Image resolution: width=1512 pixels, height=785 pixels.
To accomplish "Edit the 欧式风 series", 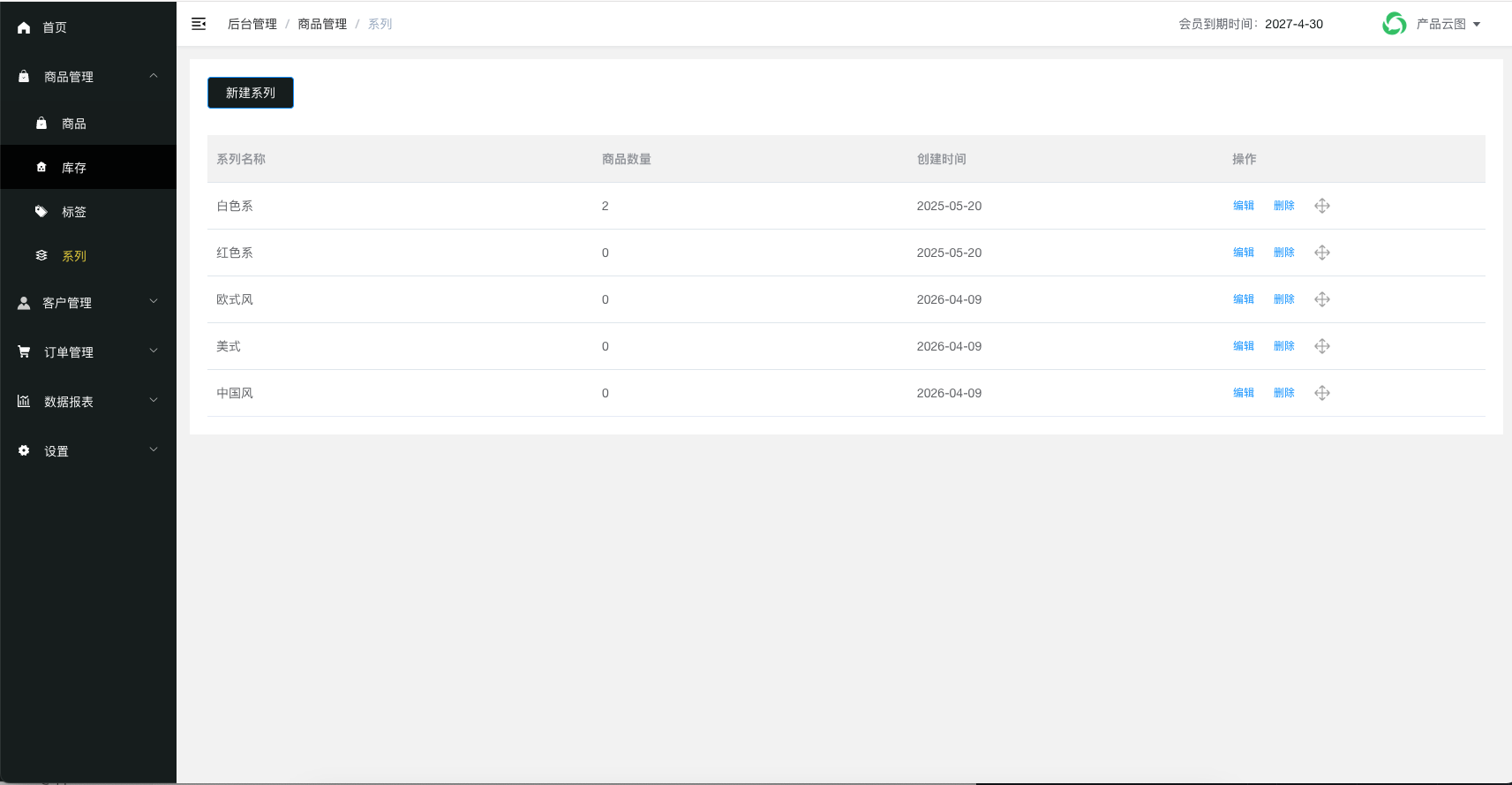I will tap(1244, 299).
